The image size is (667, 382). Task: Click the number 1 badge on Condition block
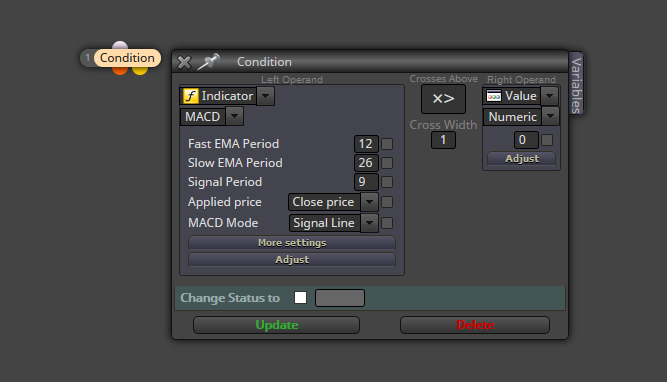[x=88, y=58]
